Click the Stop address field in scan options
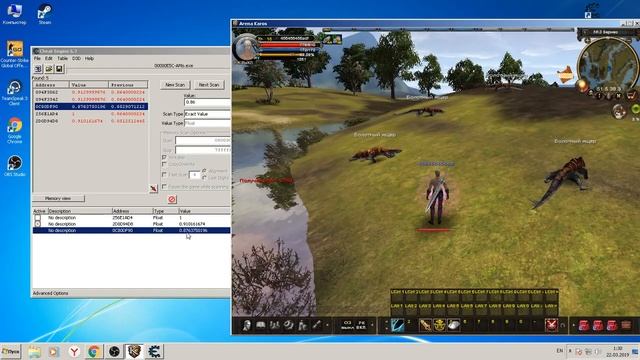Image resolution: width=640 pixels, height=360 pixels. click(203, 150)
